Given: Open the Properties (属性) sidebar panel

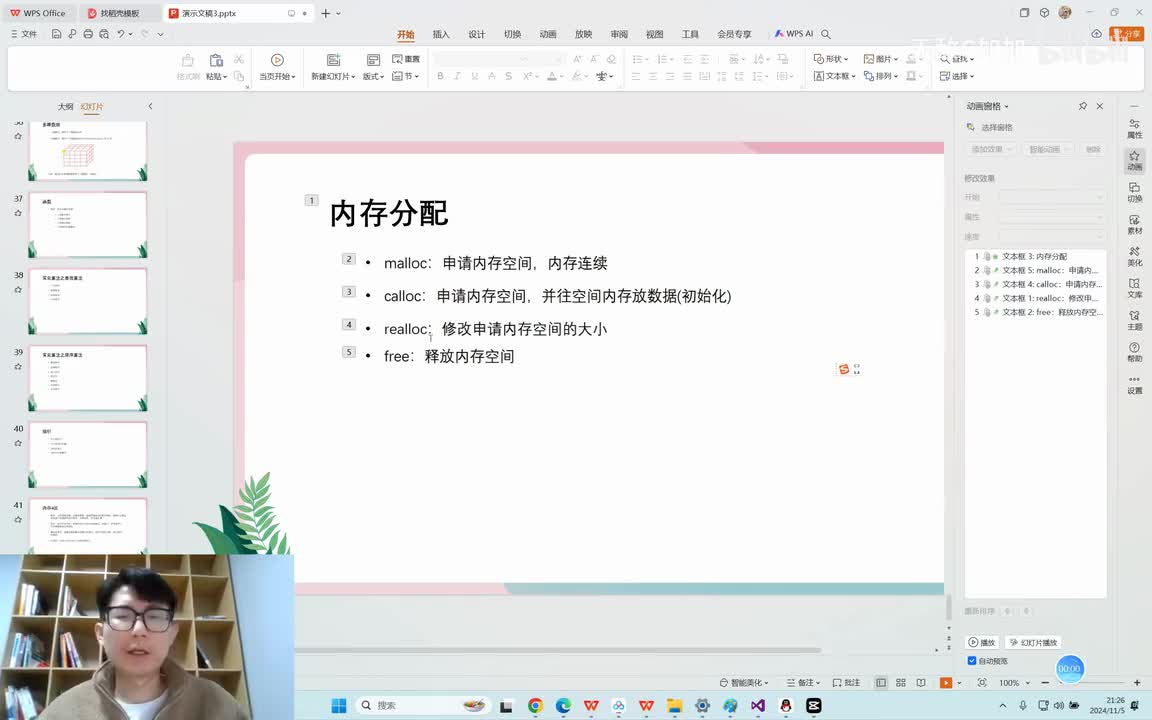Looking at the screenshot, I should 1134,129.
